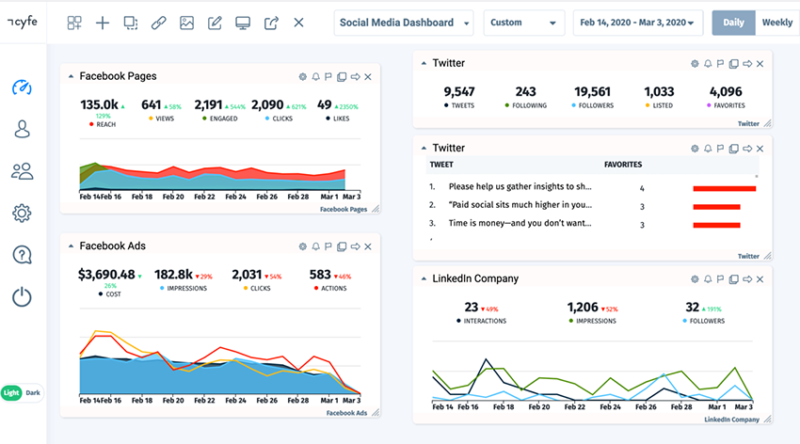This screenshot has height=444, width=800.
Task: Collapse the top Twitter stats widget
Action: point(423,63)
